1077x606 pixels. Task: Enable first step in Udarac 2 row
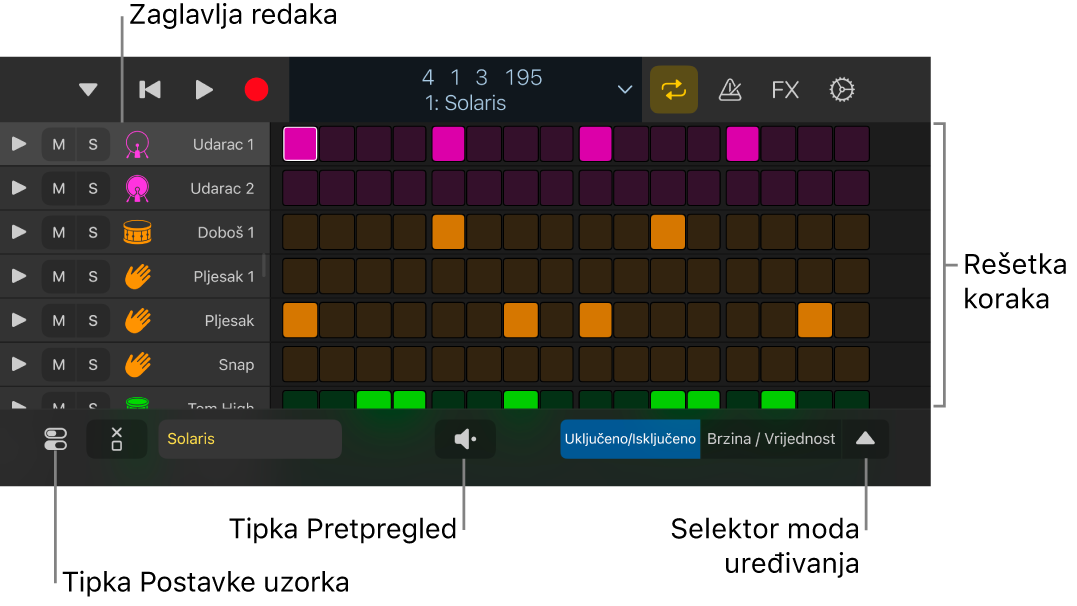(300, 188)
